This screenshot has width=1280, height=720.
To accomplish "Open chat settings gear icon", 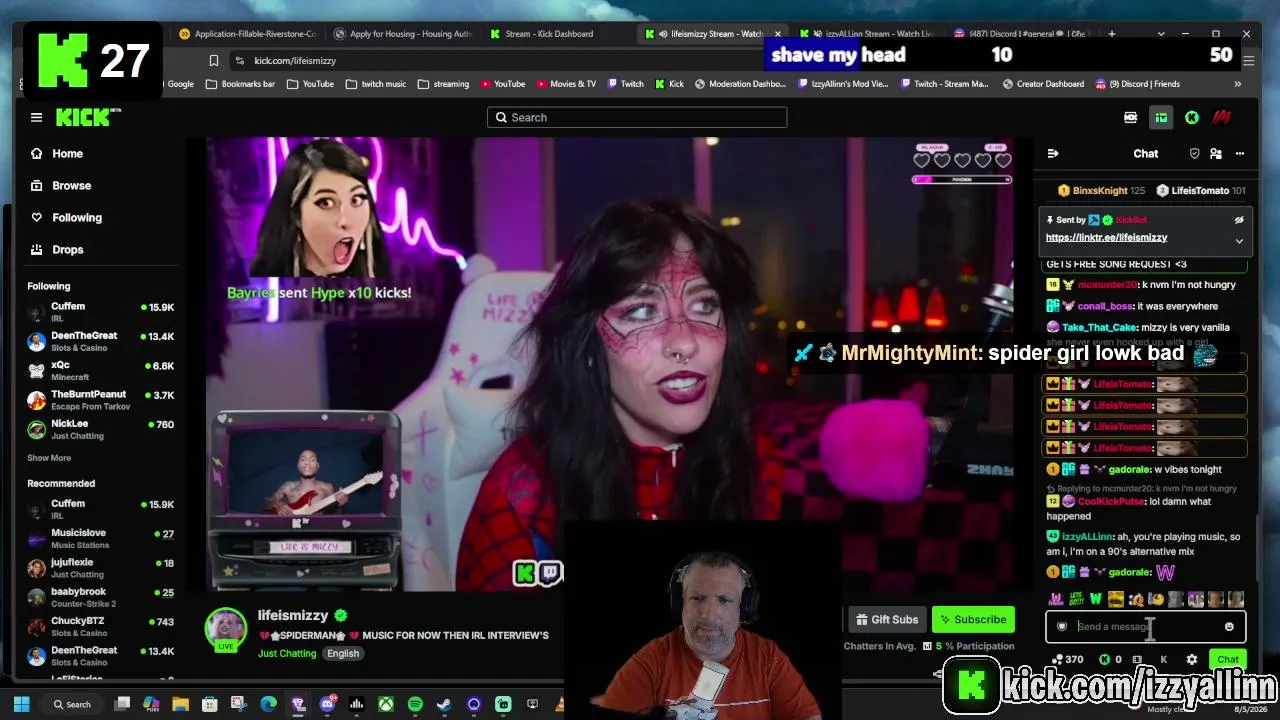I will (x=1191, y=660).
